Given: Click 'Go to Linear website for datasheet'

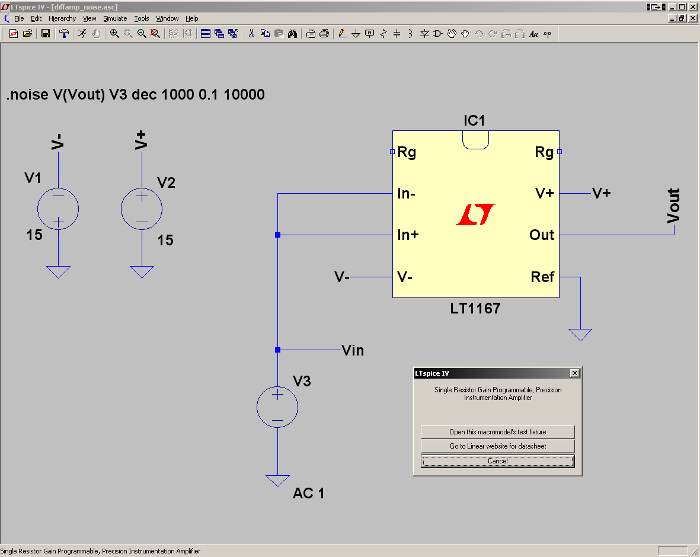Looking at the screenshot, I should (498, 446).
